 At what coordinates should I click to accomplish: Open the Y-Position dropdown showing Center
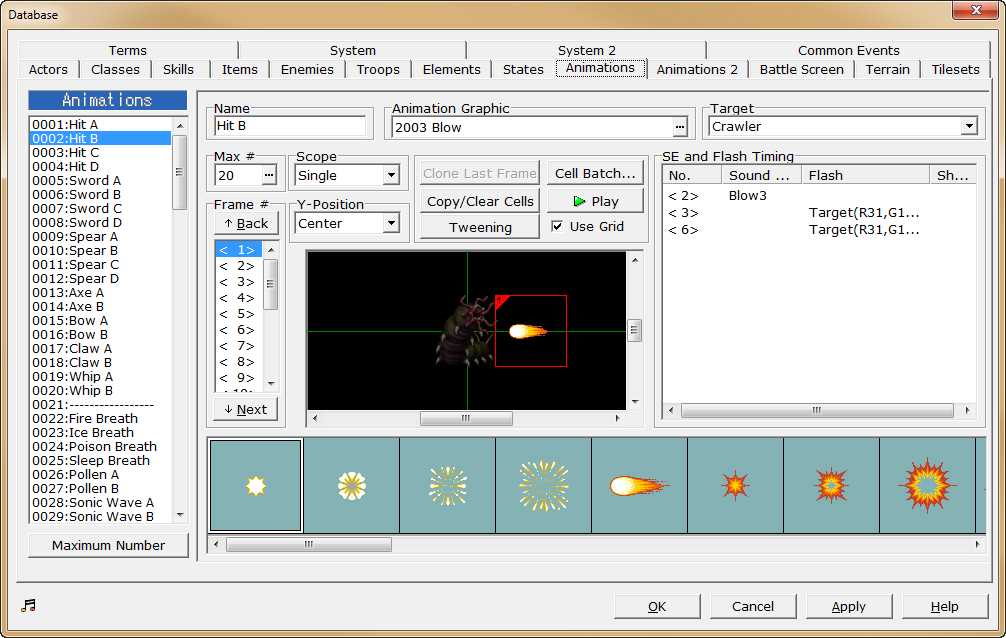[x=393, y=223]
